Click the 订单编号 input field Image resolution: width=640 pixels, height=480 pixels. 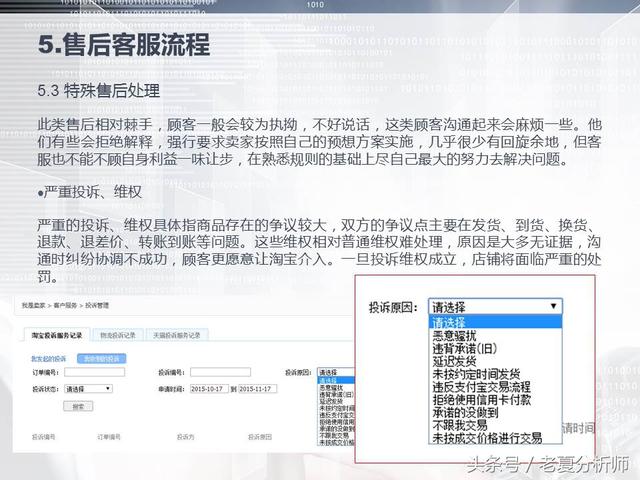tap(95, 372)
